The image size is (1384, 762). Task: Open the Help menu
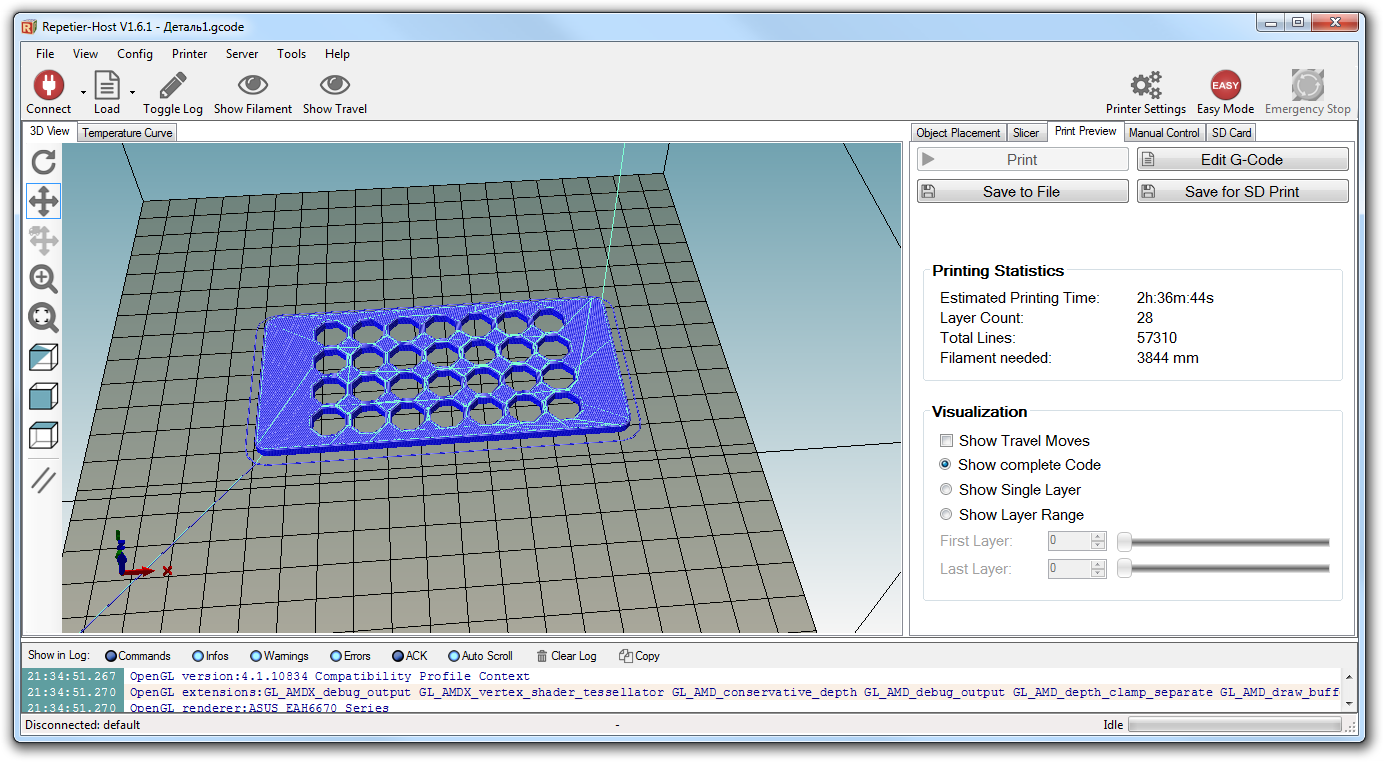(338, 54)
